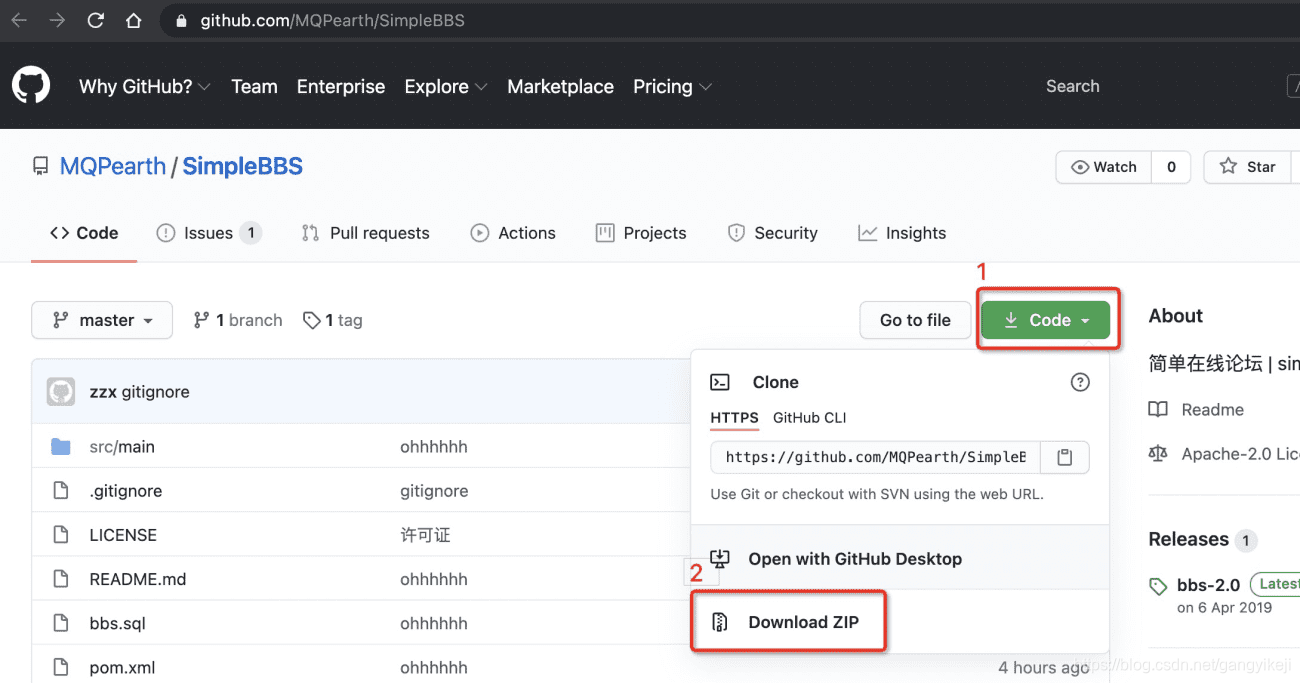This screenshot has height=683, width=1300.
Task: Click the tag icon next to bbs-2.0
Action: click(x=1158, y=586)
